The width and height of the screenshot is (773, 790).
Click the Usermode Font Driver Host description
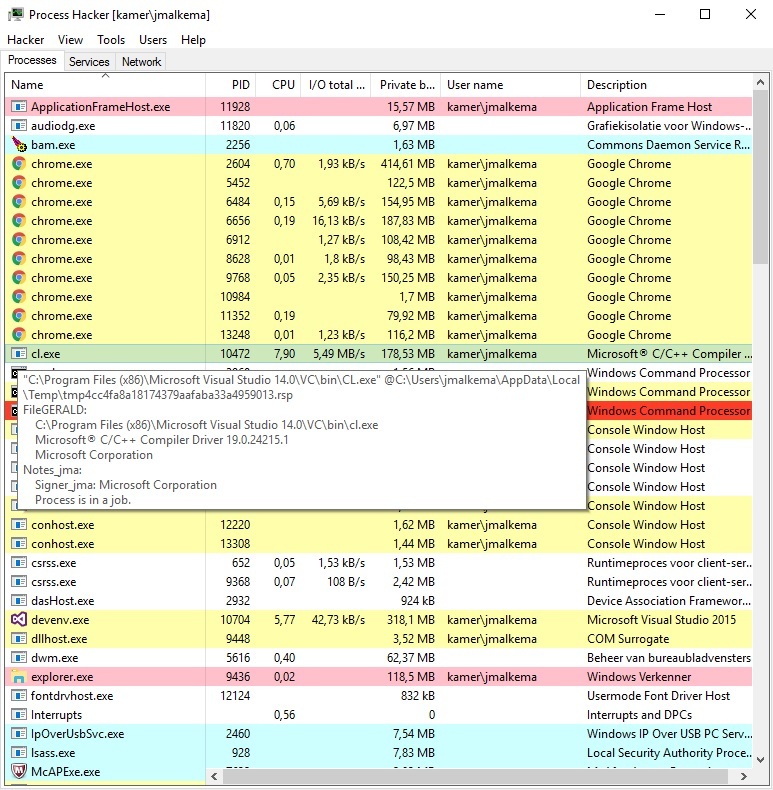(x=658, y=696)
